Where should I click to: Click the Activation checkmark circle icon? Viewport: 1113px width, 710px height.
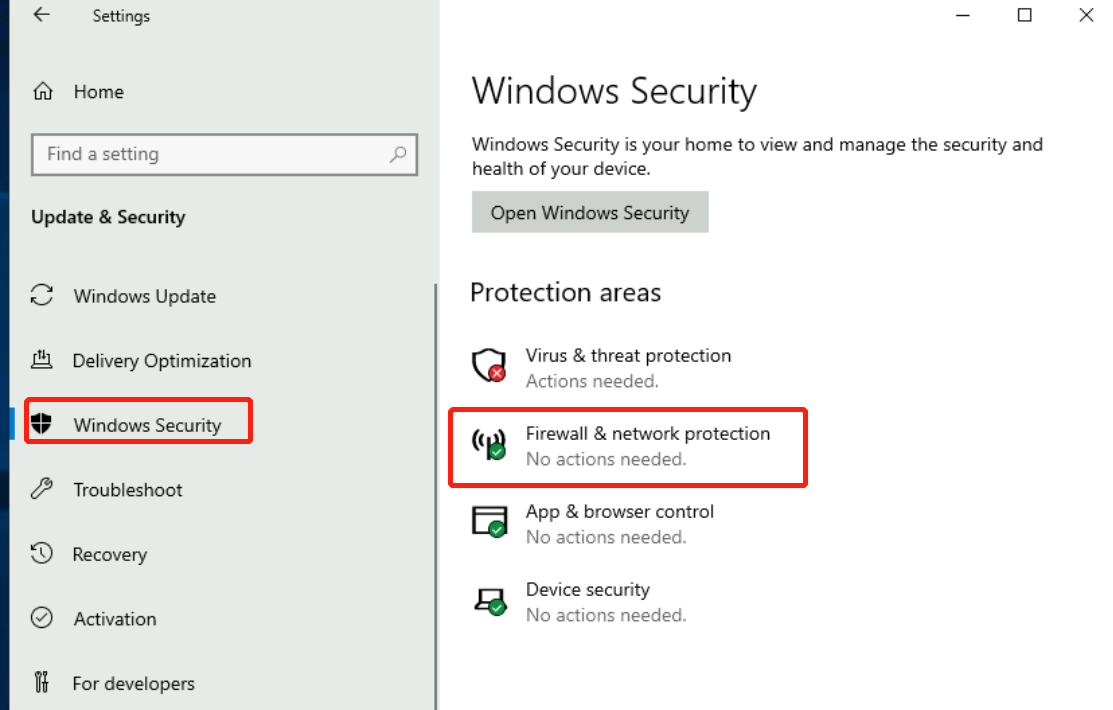click(42, 618)
